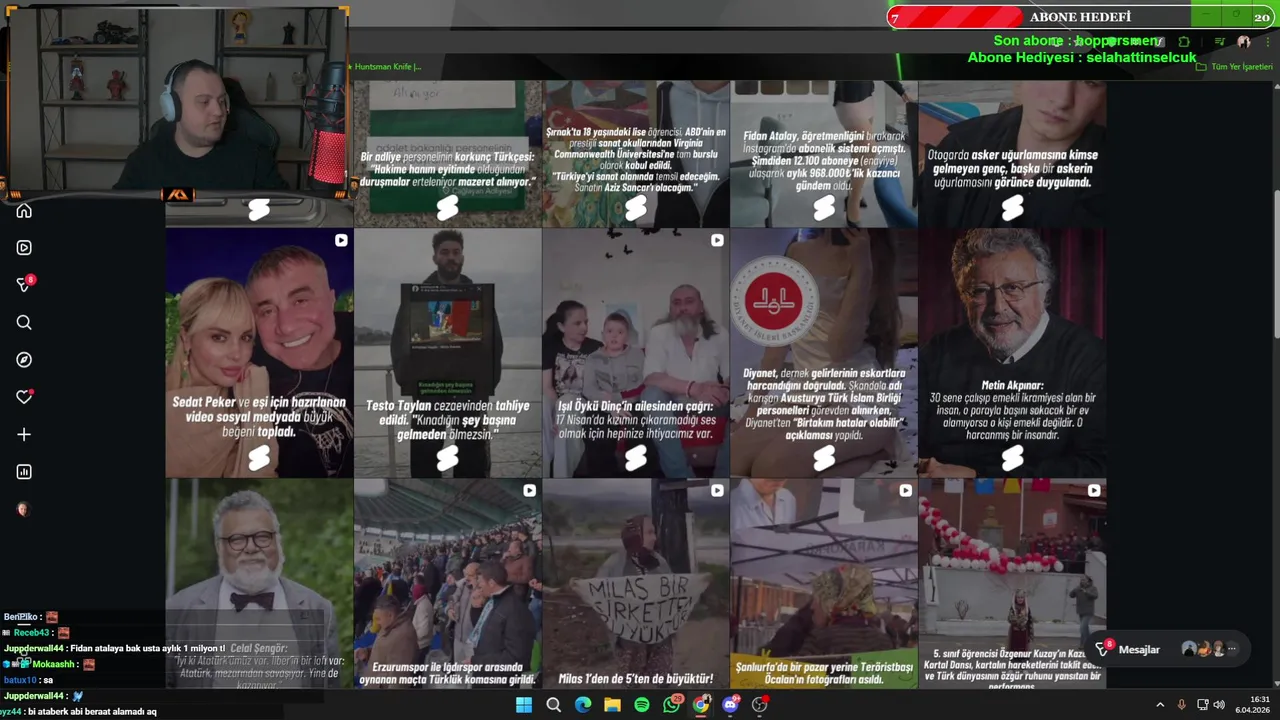1280x720 pixels.
Task: Click Jupperwall44 Fidan atalaya chat message
Action: pos(115,648)
